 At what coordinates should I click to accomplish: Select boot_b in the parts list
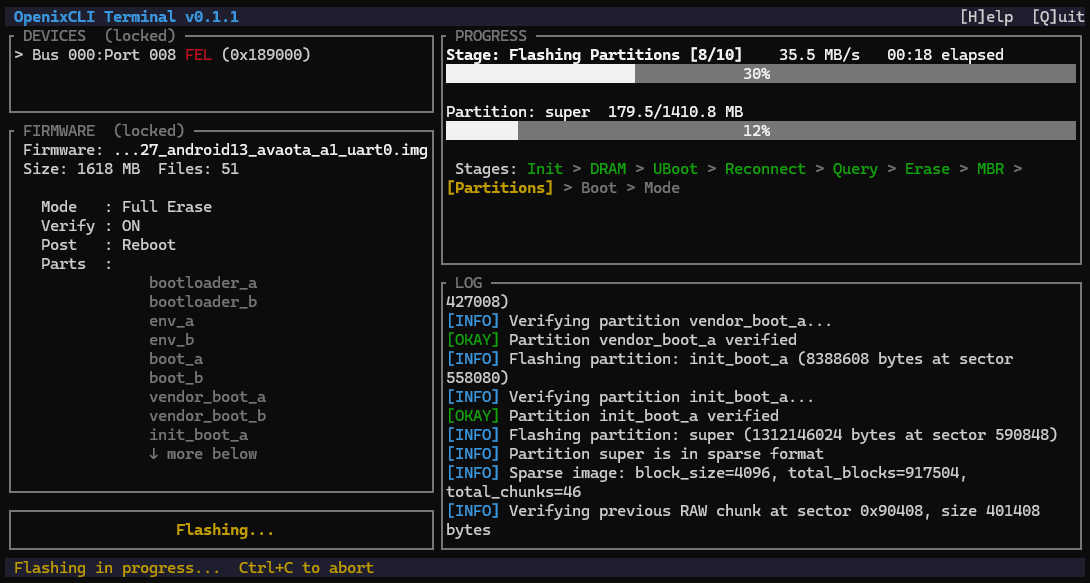176,378
